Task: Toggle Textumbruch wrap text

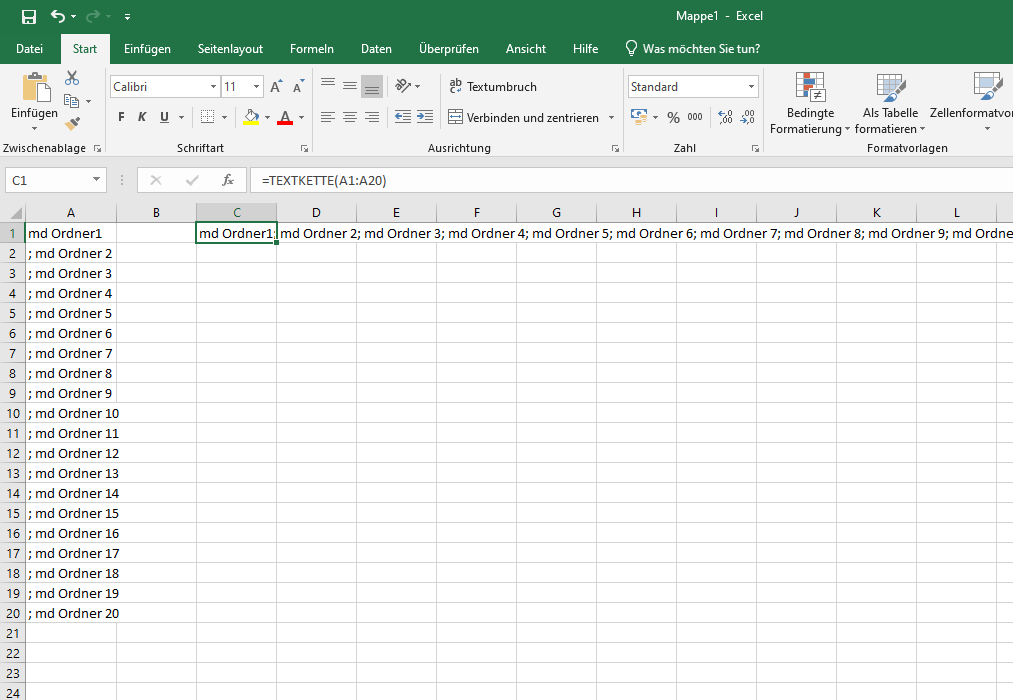Action: point(493,87)
